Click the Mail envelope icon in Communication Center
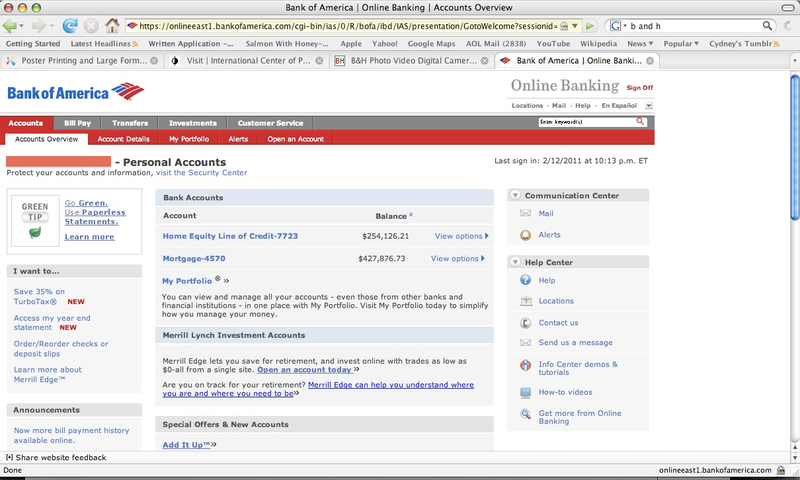Image resolution: width=800 pixels, height=480 pixels. [526, 213]
